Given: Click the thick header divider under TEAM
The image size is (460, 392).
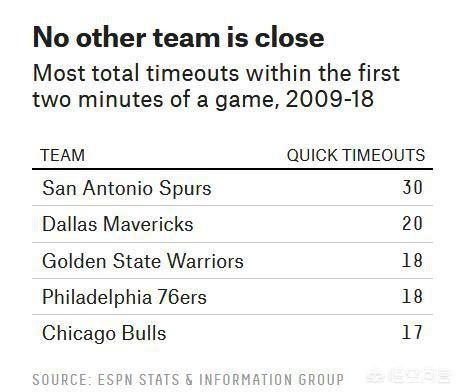Looking at the screenshot, I should 232,169.
